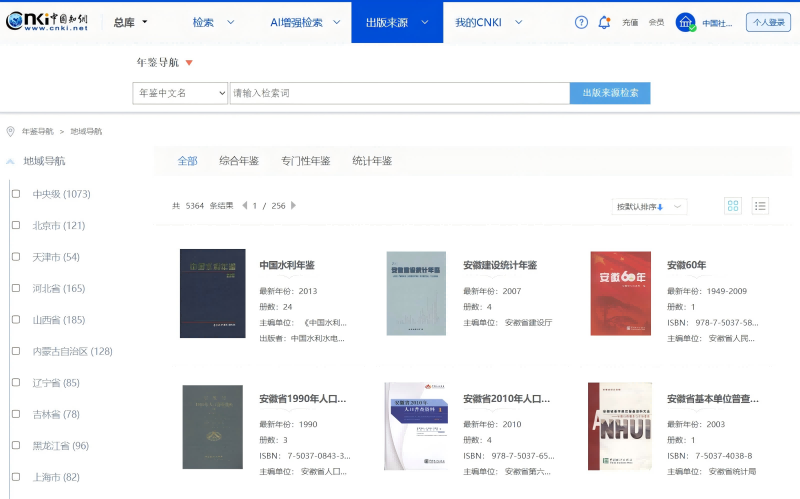Go to next results page arrow
Viewport: 800px width, 499px height.
point(293,206)
